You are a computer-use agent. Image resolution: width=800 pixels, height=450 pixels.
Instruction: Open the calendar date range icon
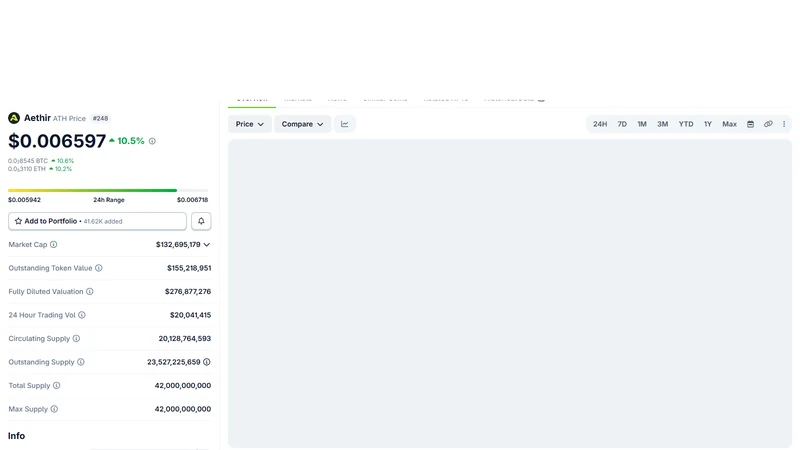751,124
